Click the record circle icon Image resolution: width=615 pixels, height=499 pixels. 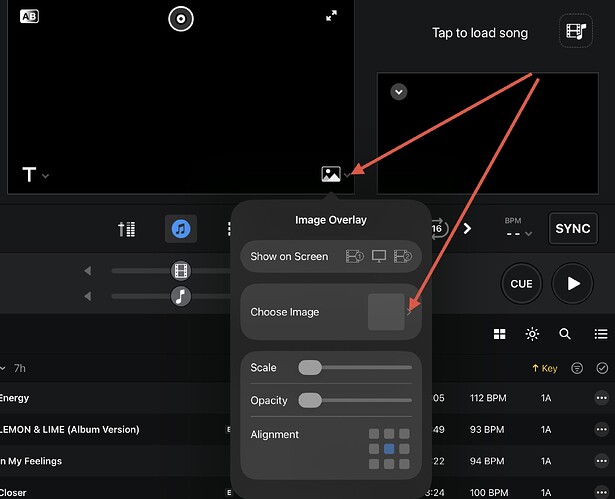point(180,18)
